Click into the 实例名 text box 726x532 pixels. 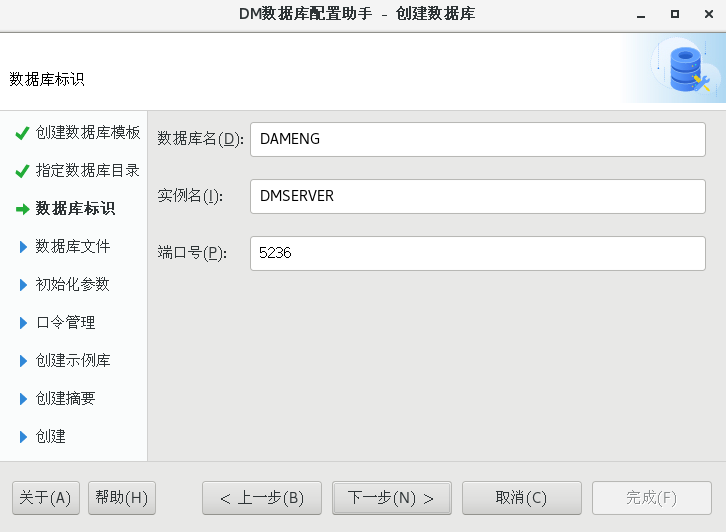(x=478, y=196)
